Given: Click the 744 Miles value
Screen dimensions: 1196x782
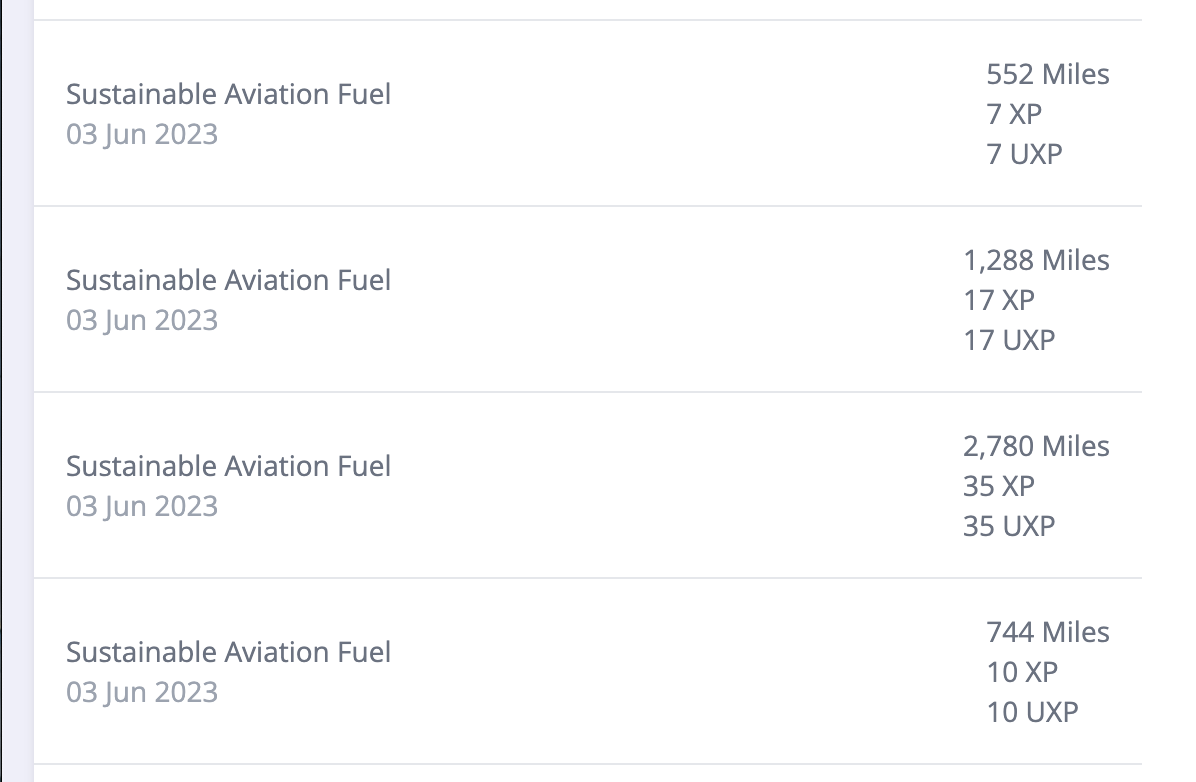Looking at the screenshot, I should pyautogui.click(x=1047, y=632).
